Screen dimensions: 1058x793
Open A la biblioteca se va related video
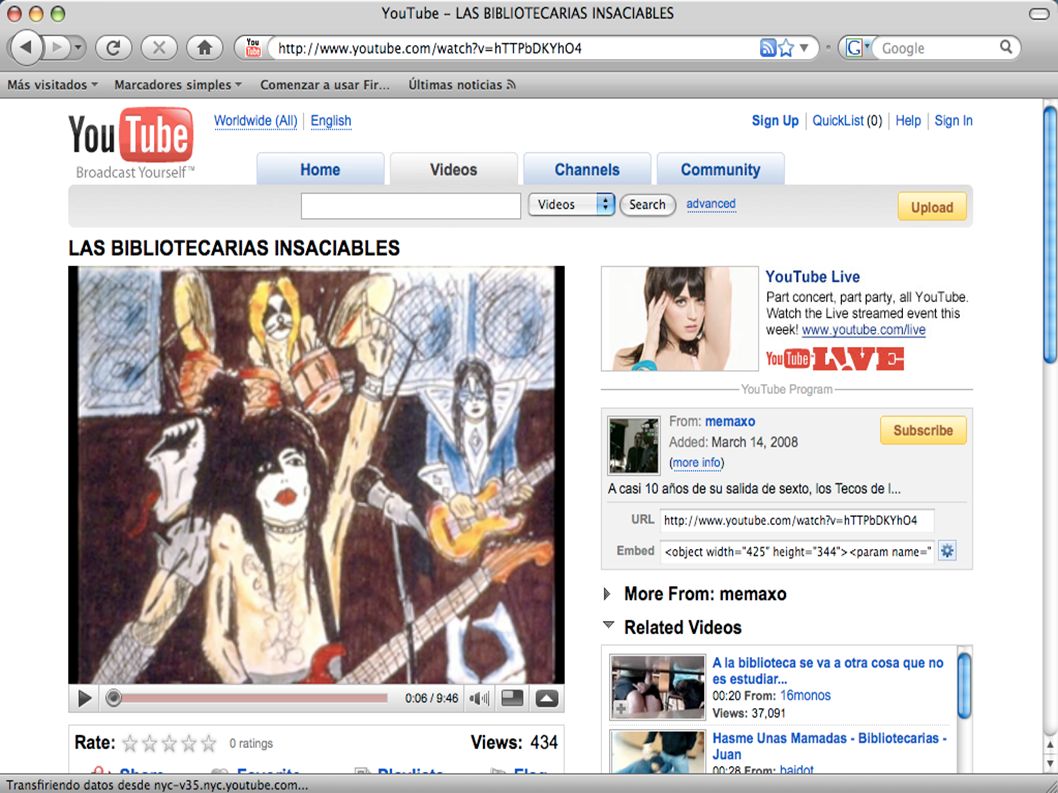828,671
